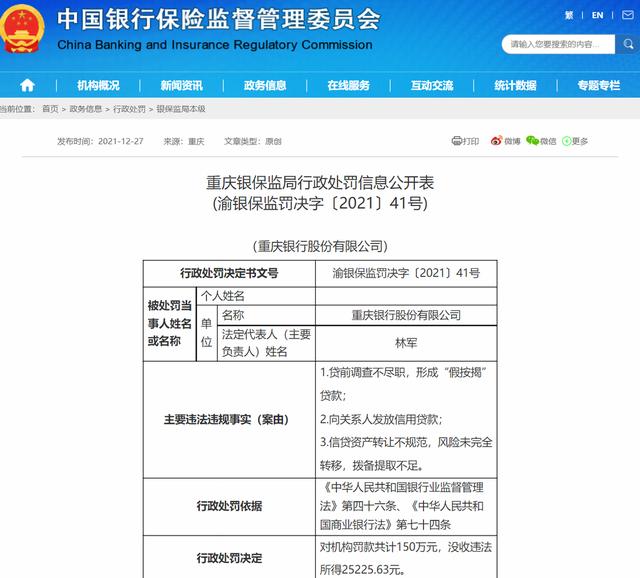Share via the WeChat icon

[532, 141]
